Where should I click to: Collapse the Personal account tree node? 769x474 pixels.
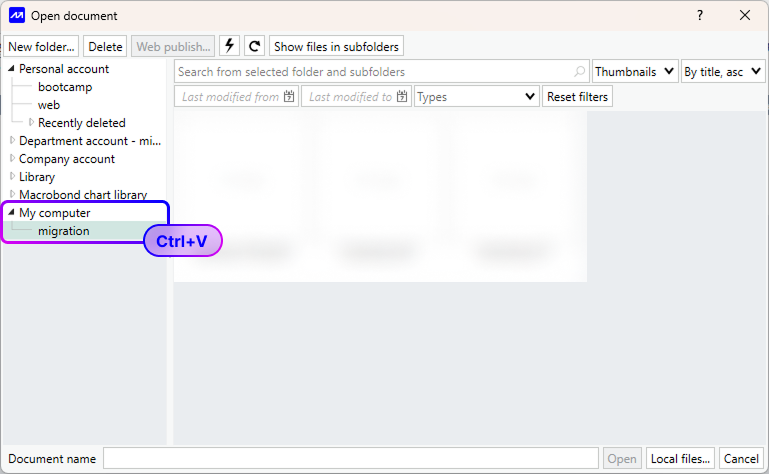(x=12, y=69)
